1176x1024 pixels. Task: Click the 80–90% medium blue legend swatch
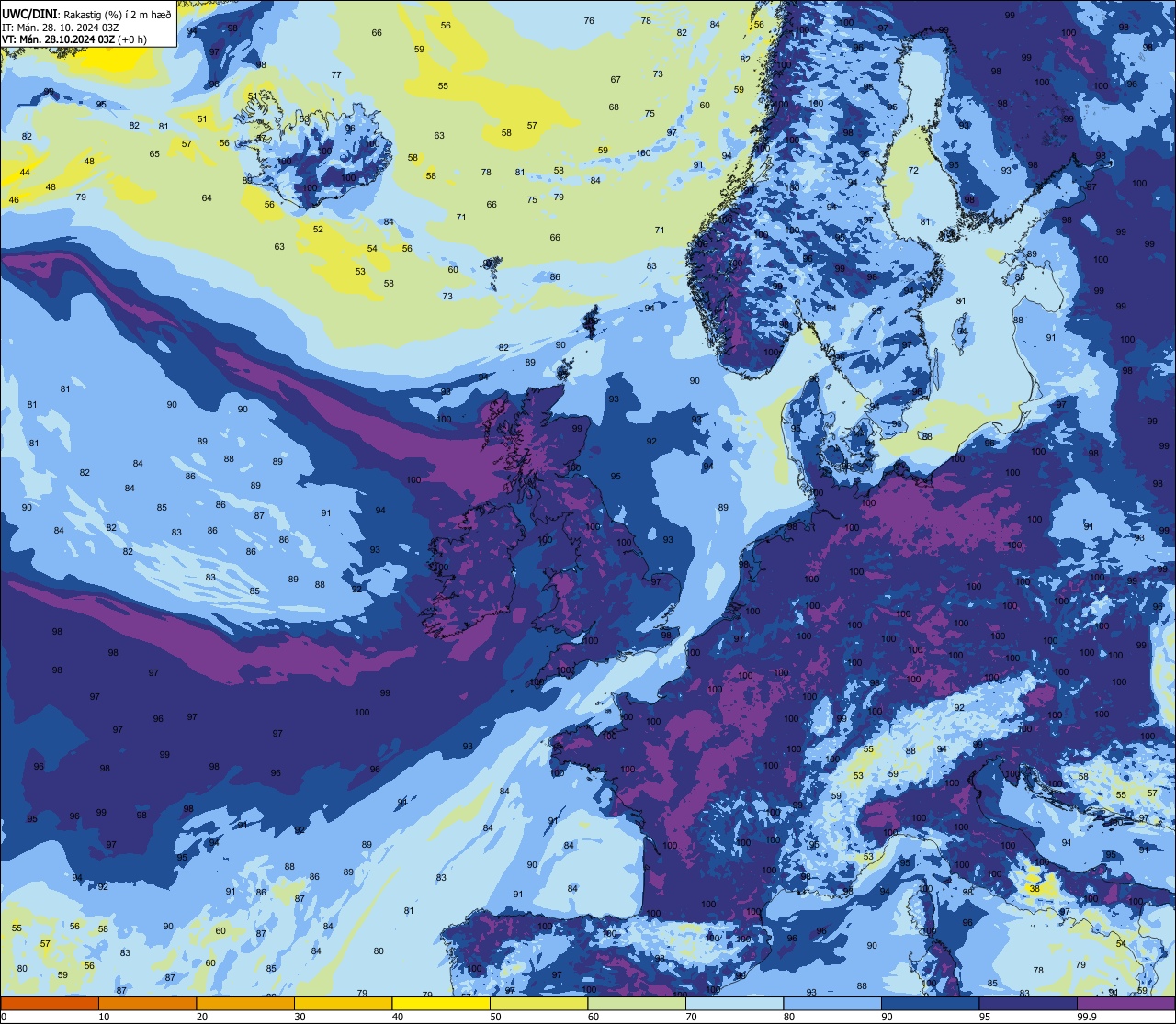coord(832,1003)
